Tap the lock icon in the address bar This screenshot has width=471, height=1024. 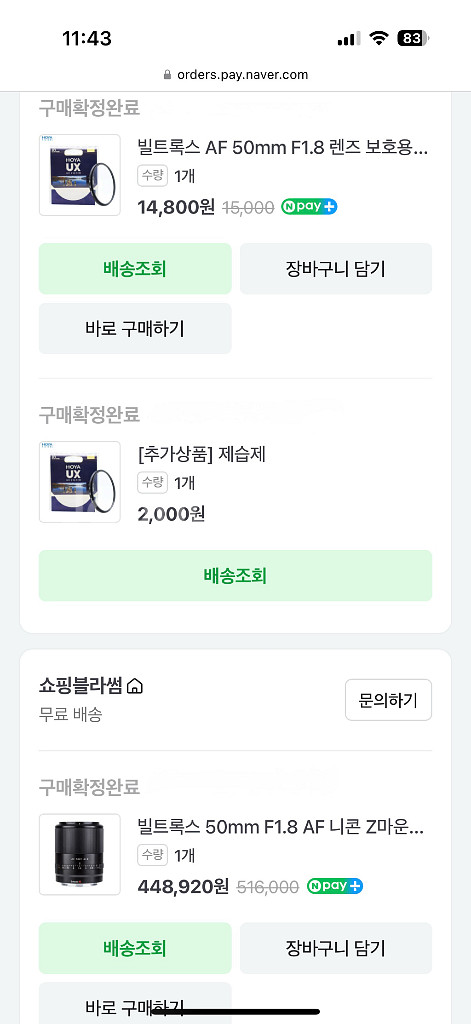coord(168,74)
